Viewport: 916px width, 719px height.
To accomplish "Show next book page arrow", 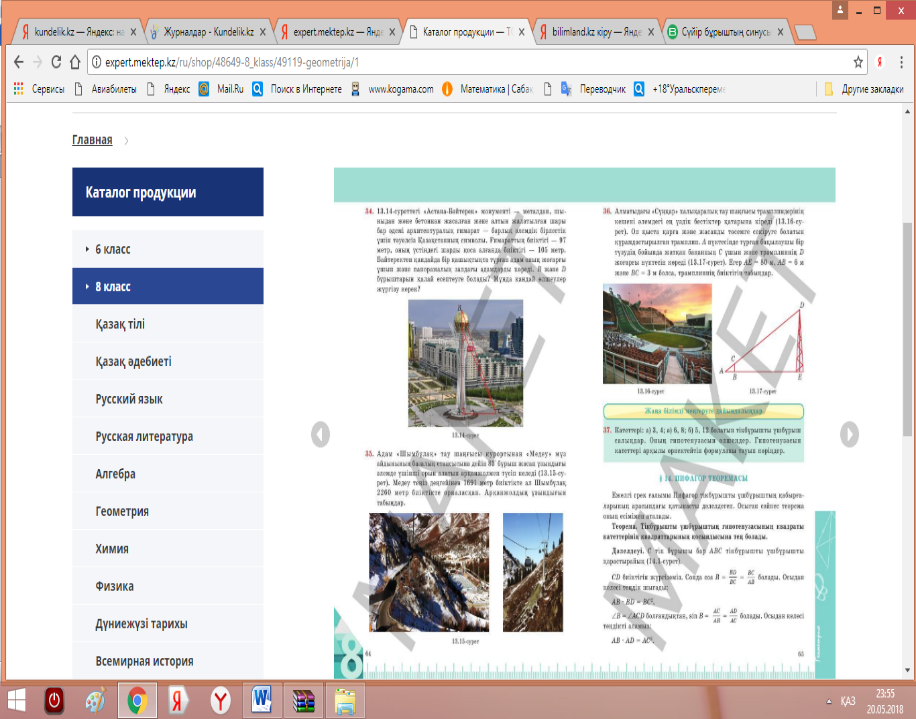I will [849, 435].
